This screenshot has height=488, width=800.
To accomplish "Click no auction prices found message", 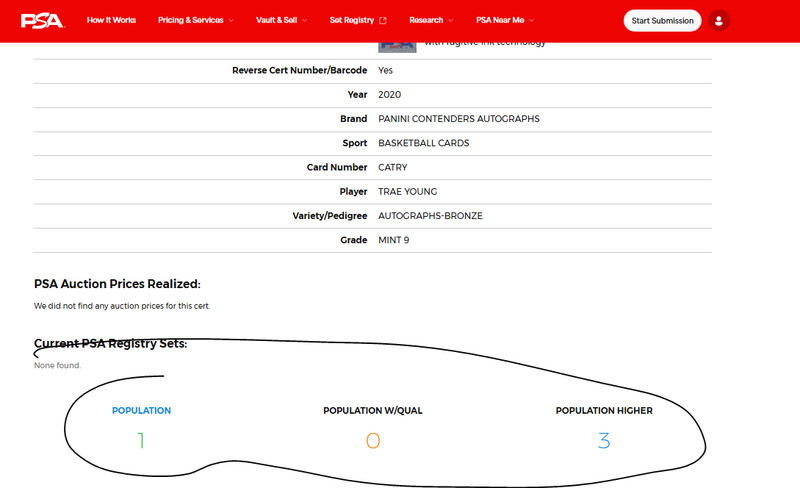I will pos(122,306).
